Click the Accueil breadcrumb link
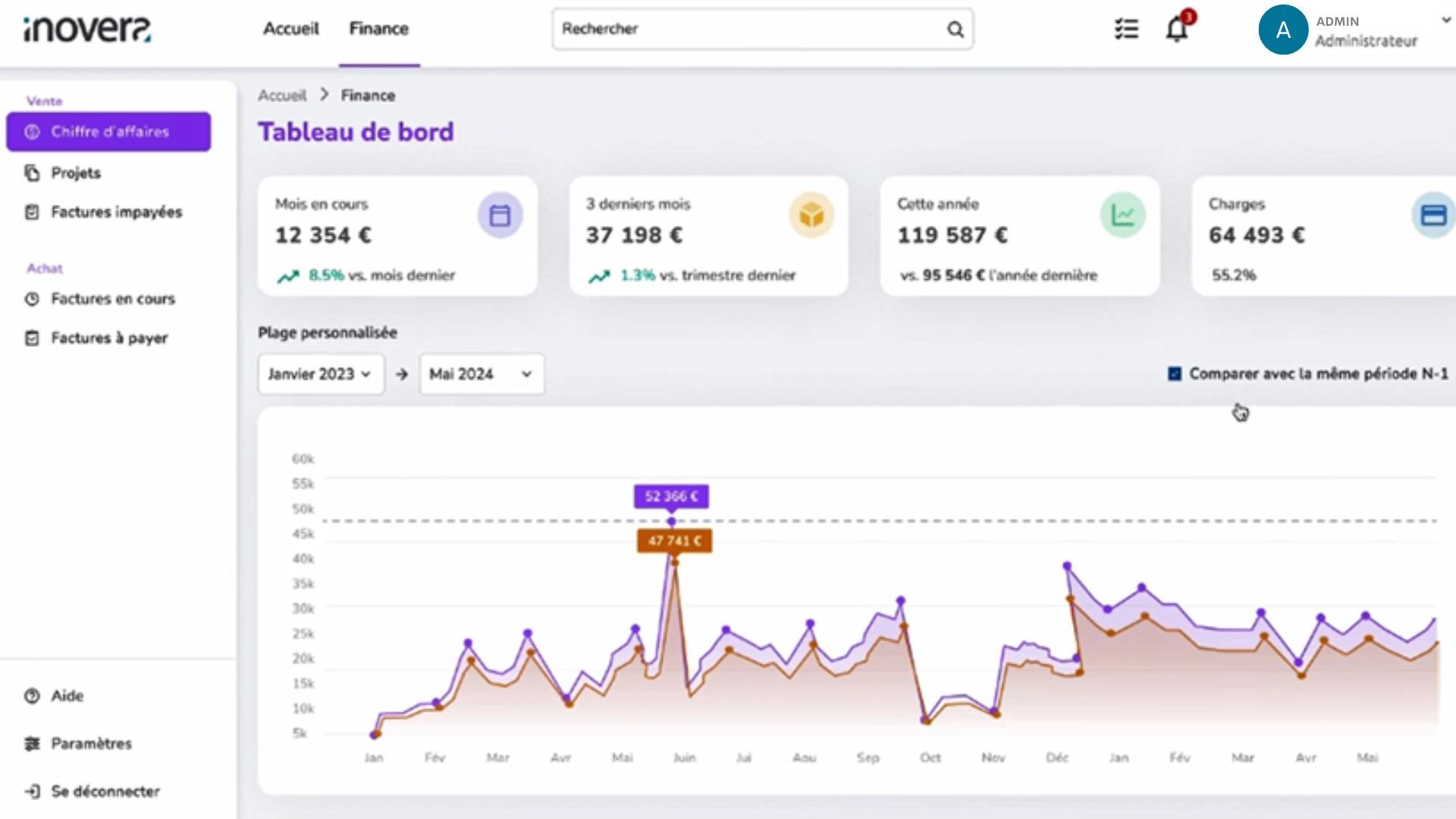Viewport: 1456px width, 819px height. [x=282, y=96]
